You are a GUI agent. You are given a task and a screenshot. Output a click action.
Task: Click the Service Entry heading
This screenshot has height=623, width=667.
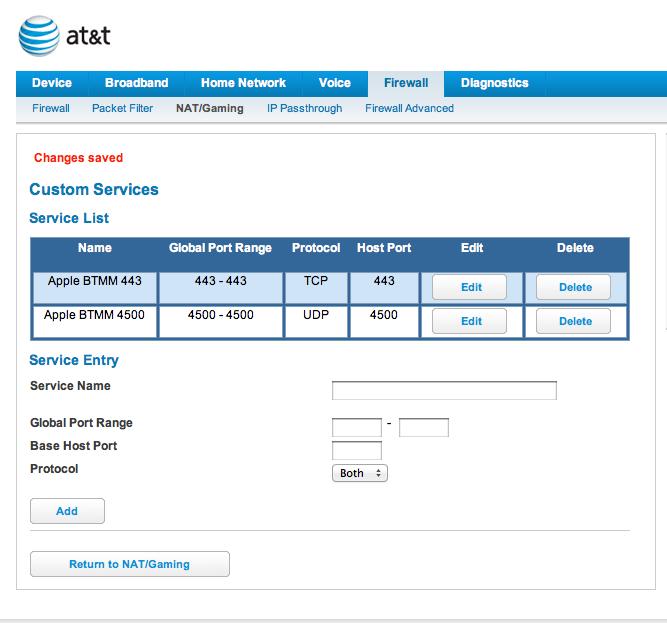click(74, 360)
